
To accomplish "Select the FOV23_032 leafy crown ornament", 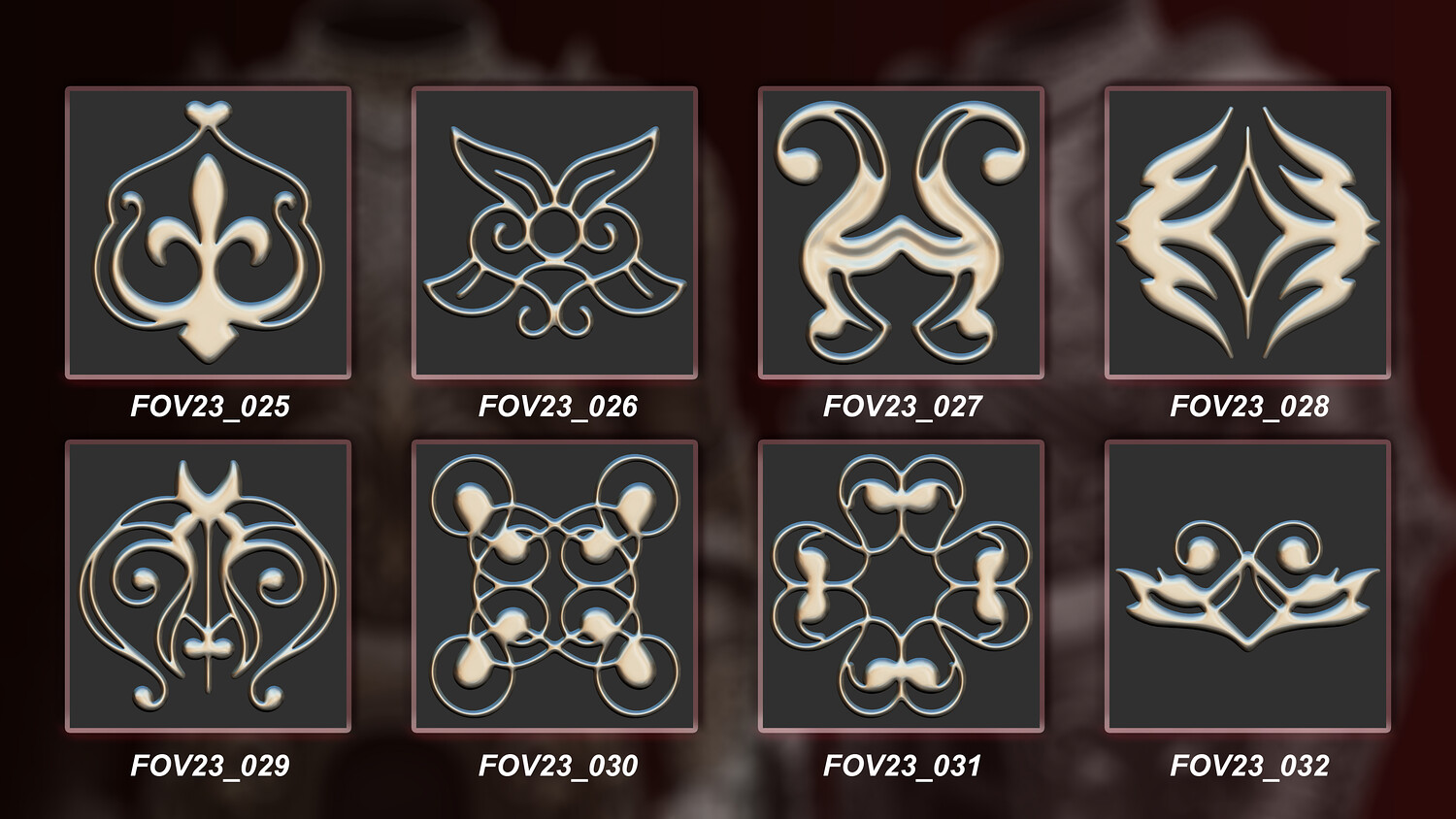I will click(x=1248, y=586).
